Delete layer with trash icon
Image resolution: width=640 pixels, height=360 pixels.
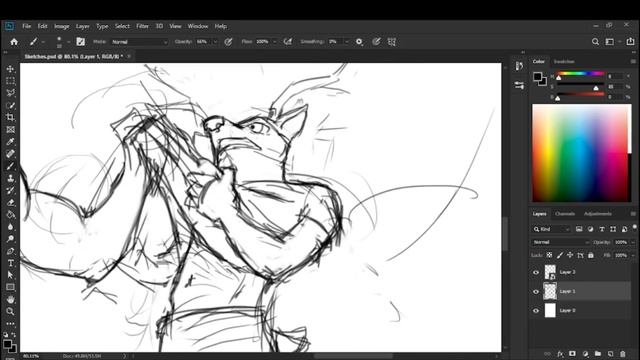623,354
